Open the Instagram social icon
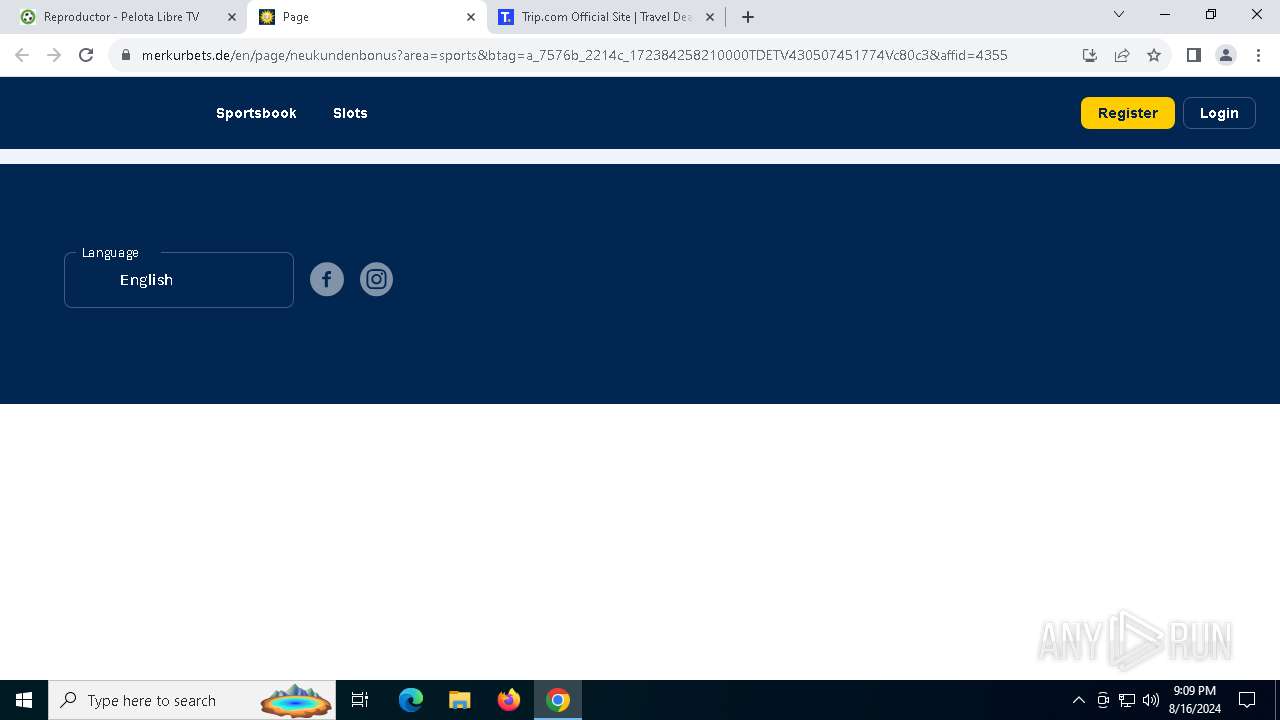Screen dimensions: 1280x720 pos(376,279)
